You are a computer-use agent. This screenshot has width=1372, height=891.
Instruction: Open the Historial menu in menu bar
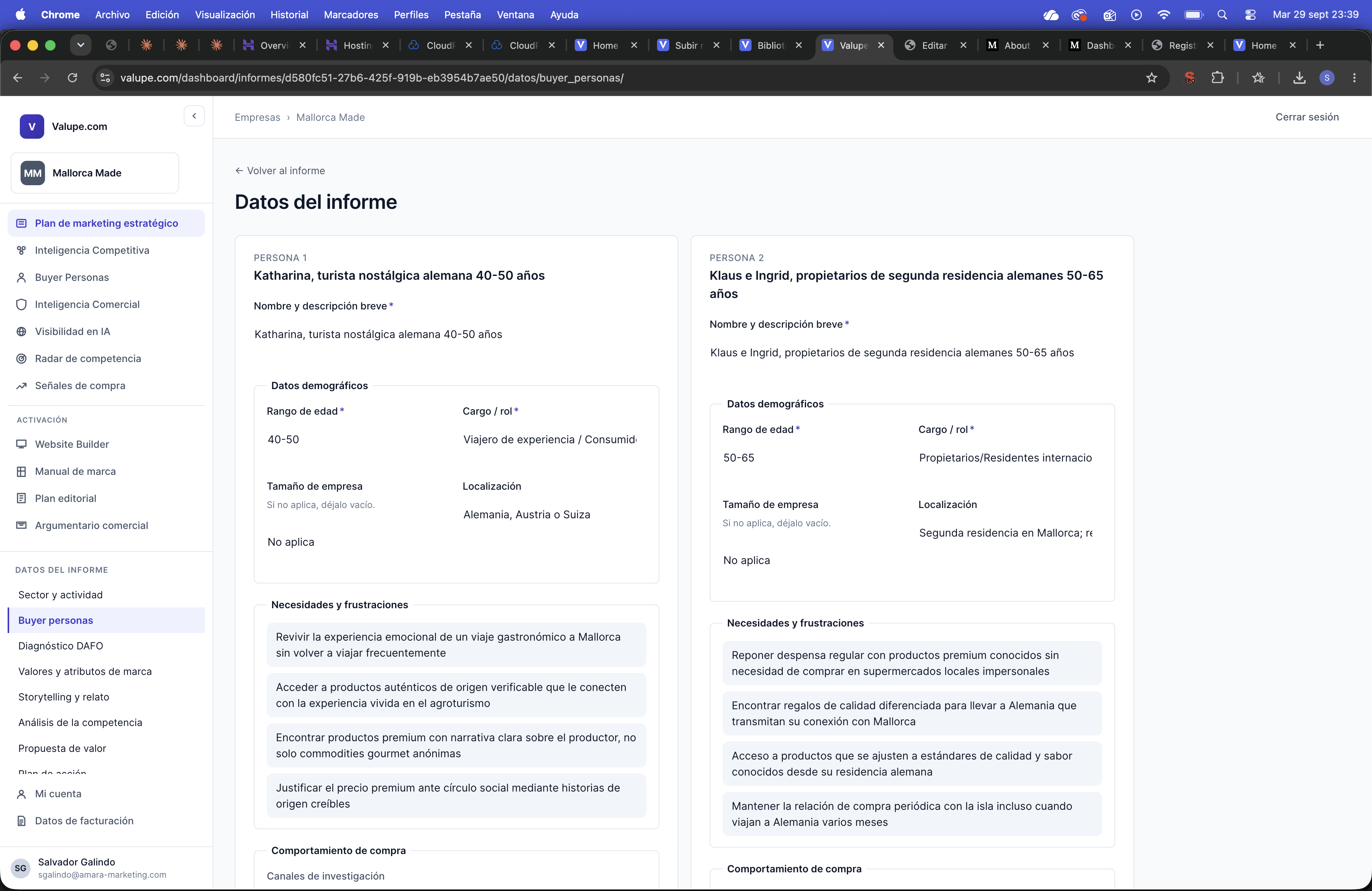pyautogui.click(x=289, y=14)
